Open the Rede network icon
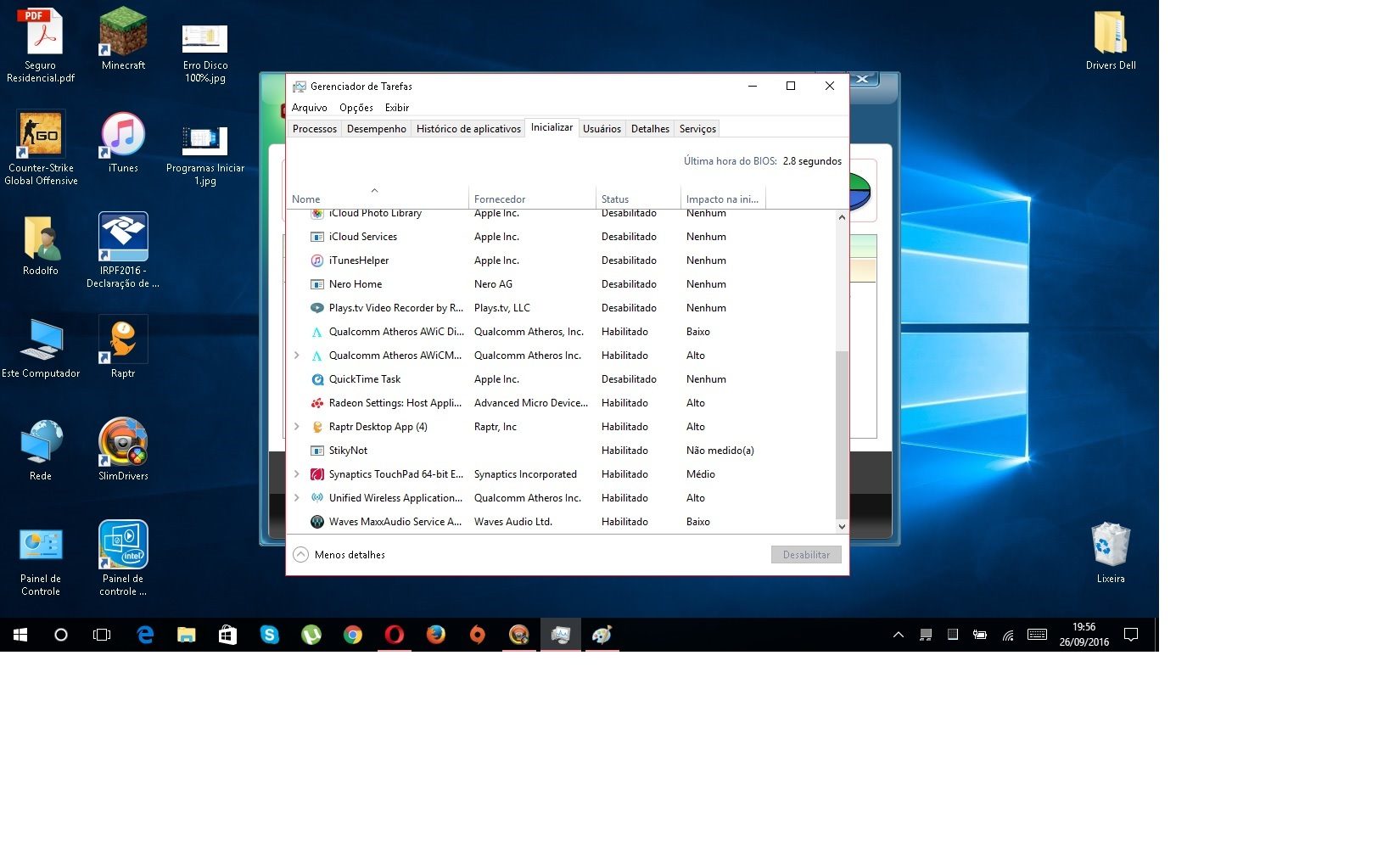The image size is (1400, 857). pos(41,450)
